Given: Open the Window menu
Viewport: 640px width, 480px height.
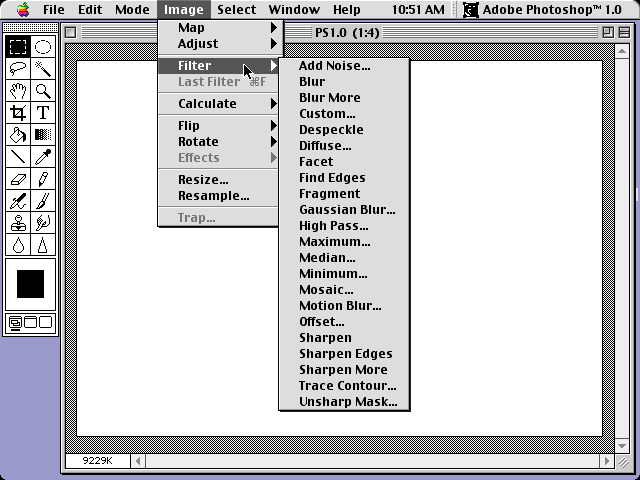Looking at the screenshot, I should pyautogui.click(x=294, y=9).
